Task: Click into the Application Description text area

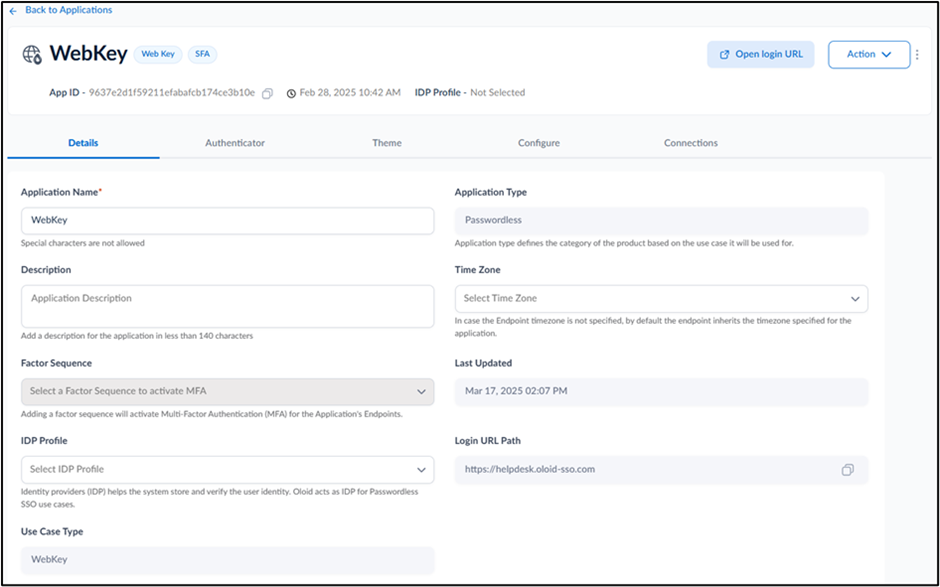Action: (x=228, y=306)
